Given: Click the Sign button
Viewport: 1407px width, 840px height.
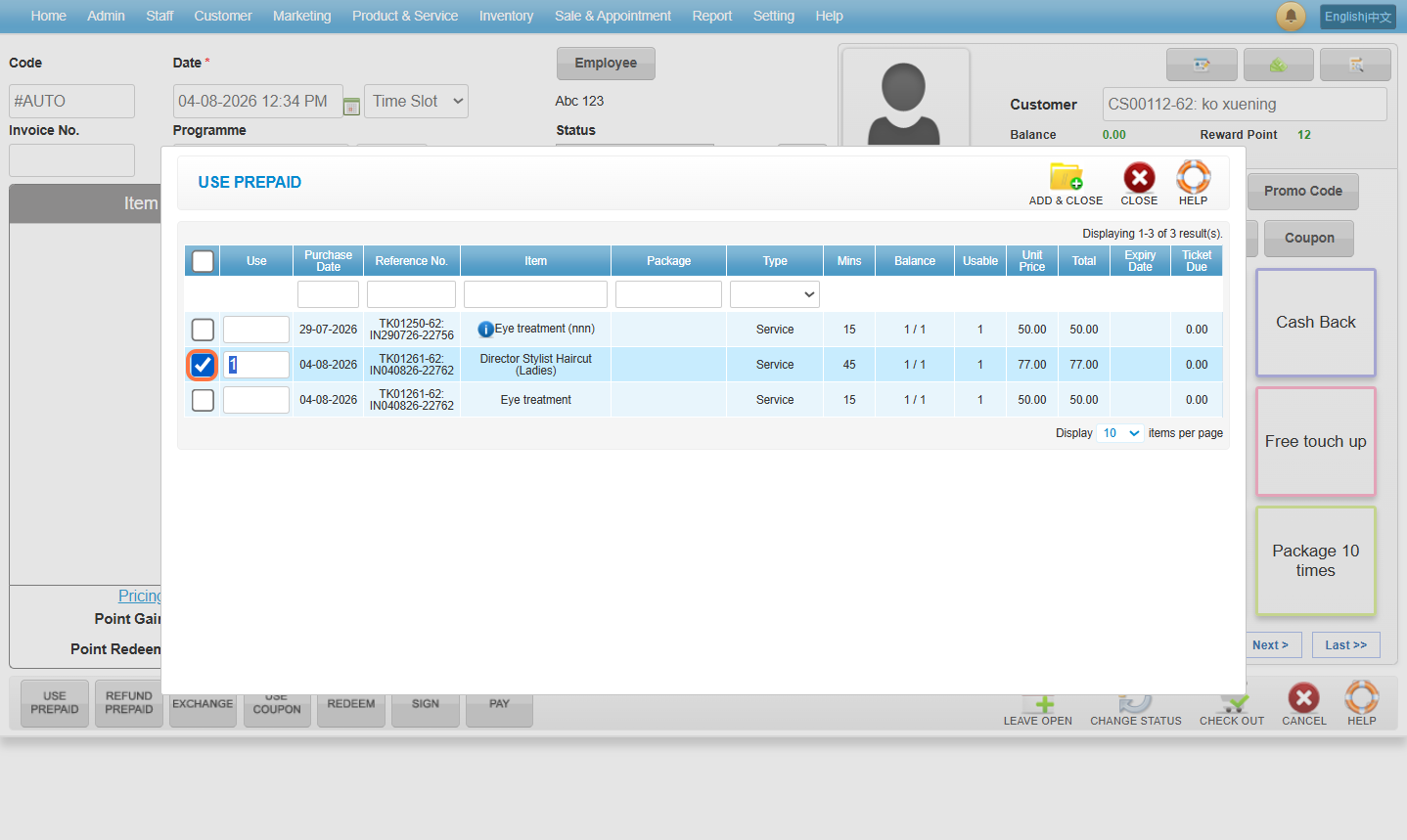Looking at the screenshot, I should 426,710.
